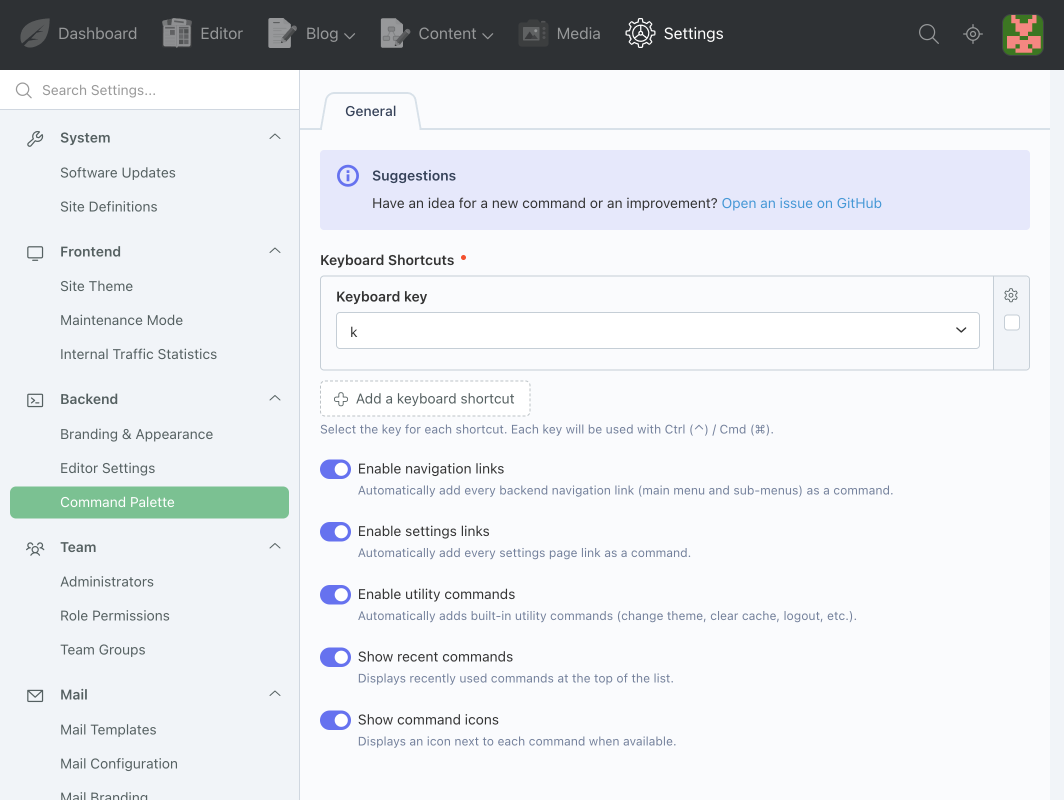Collapse the Team section chevron

point(275,546)
